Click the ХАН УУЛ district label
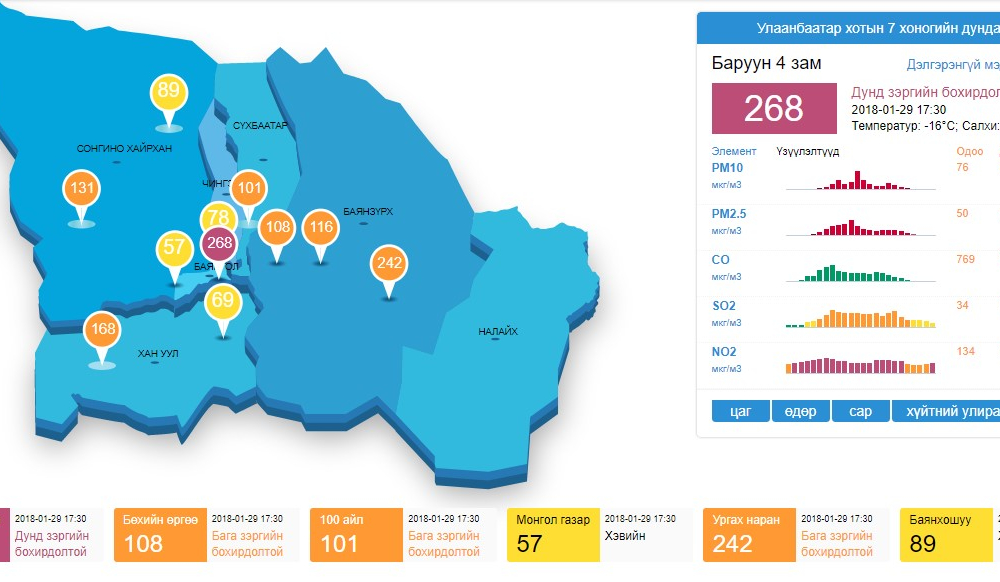This screenshot has width=1000, height=582. tap(158, 353)
